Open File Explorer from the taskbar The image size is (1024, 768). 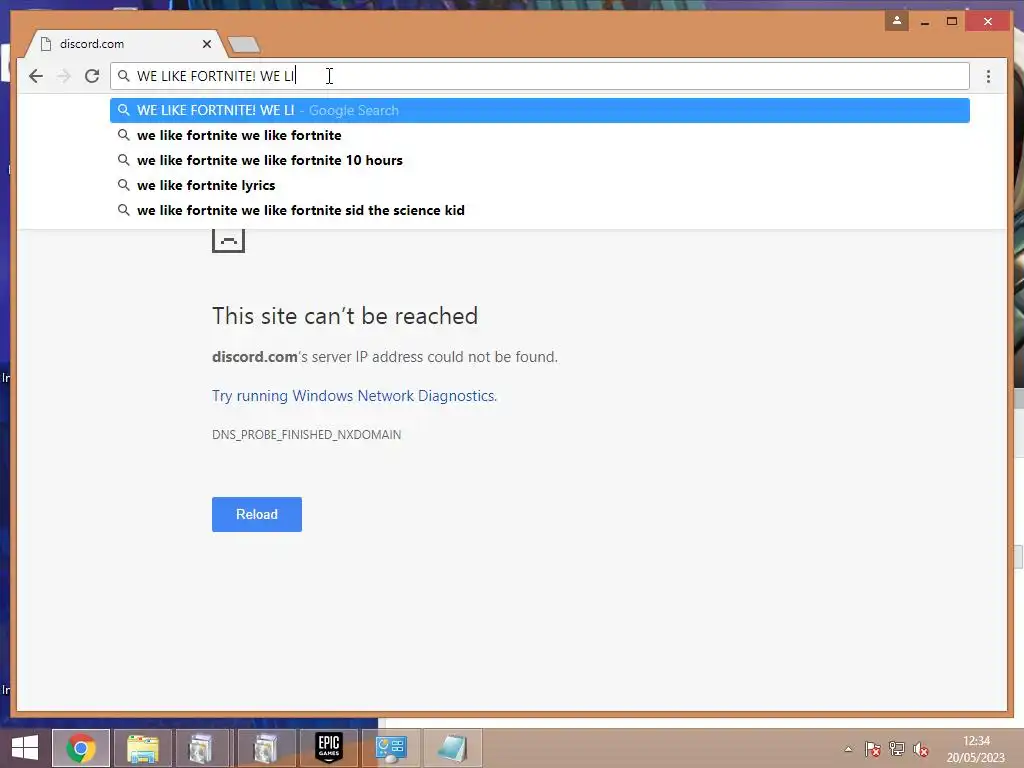point(143,748)
